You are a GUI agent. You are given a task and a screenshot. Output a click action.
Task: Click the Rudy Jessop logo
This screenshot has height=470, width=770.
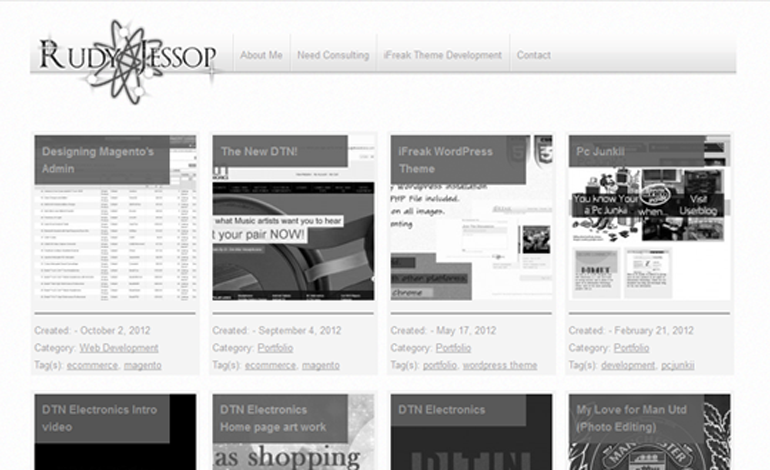coord(127,61)
